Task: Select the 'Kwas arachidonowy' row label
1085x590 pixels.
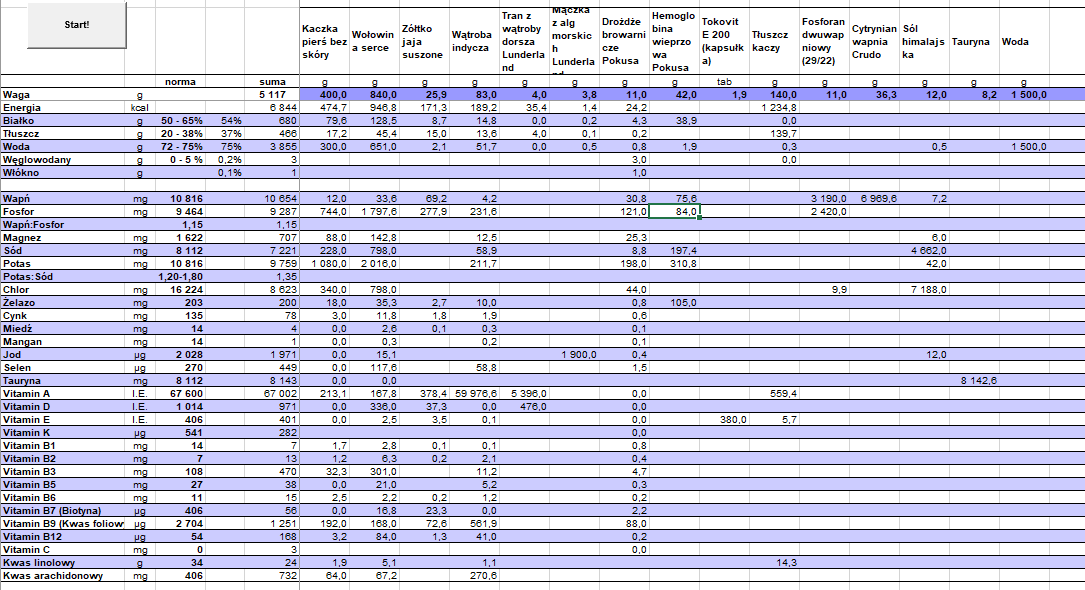Action: pos(53,576)
